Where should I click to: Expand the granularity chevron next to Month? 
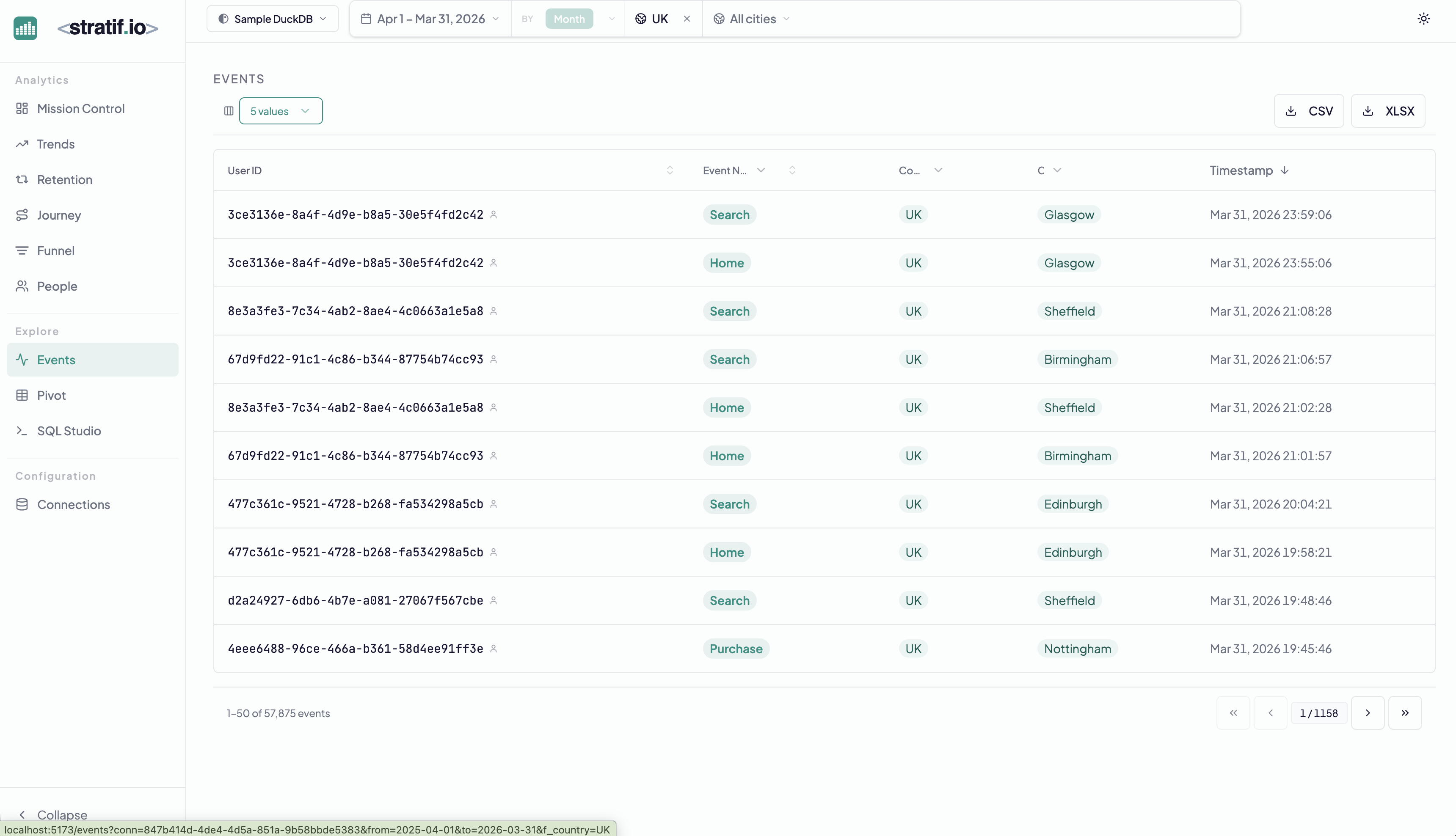(x=612, y=18)
